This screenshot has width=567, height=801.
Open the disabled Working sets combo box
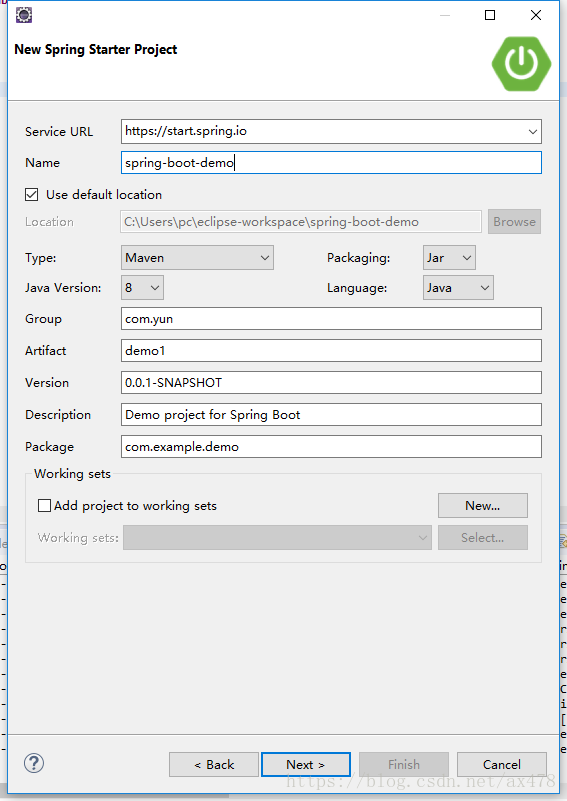277,537
